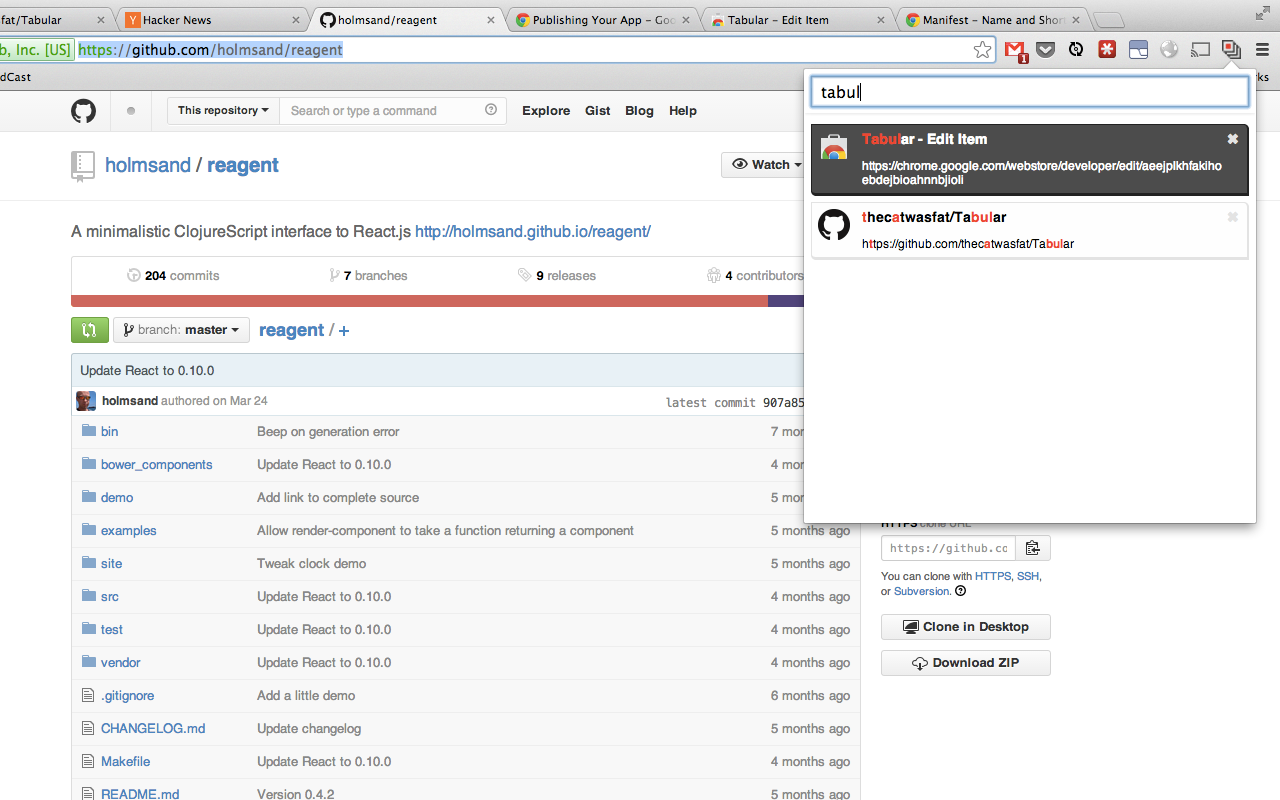Viewport: 1280px width, 800px height.
Task: Remove thecatwasfat/Tabular result with its X
Action: point(1233,217)
